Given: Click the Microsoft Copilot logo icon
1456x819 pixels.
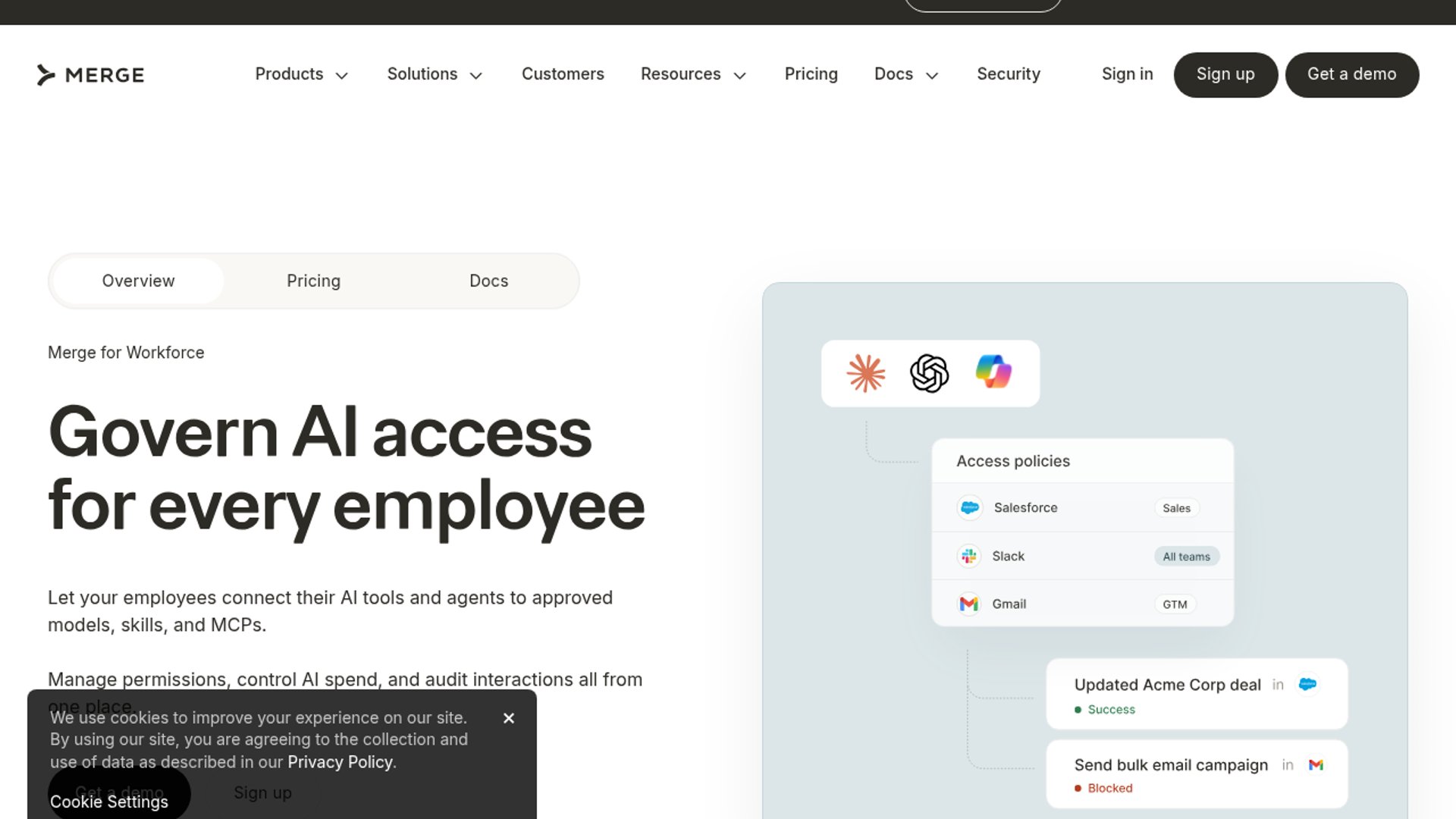Looking at the screenshot, I should click(993, 372).
